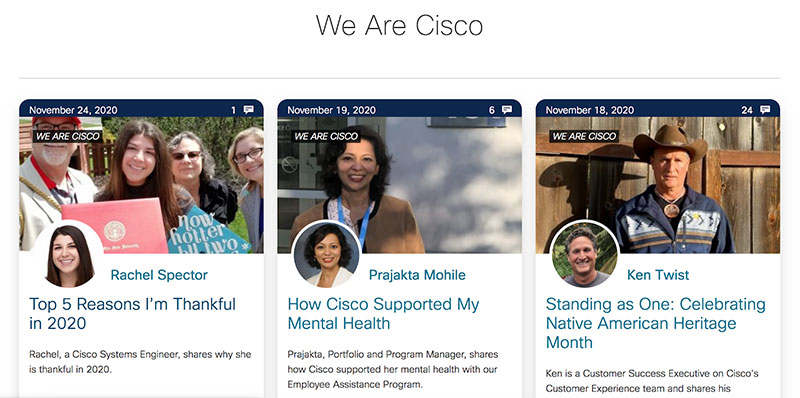Open author link Ken Twist
This screenshot has width=800, height=398.
[x=658, y=275]
